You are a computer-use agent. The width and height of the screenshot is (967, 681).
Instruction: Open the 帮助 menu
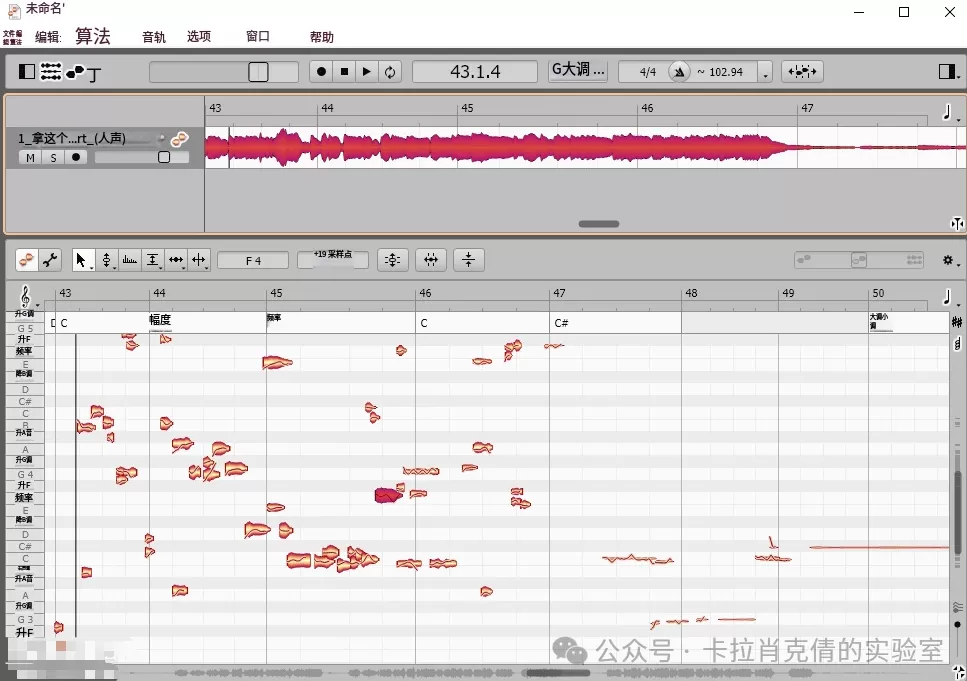click(321, 37)
